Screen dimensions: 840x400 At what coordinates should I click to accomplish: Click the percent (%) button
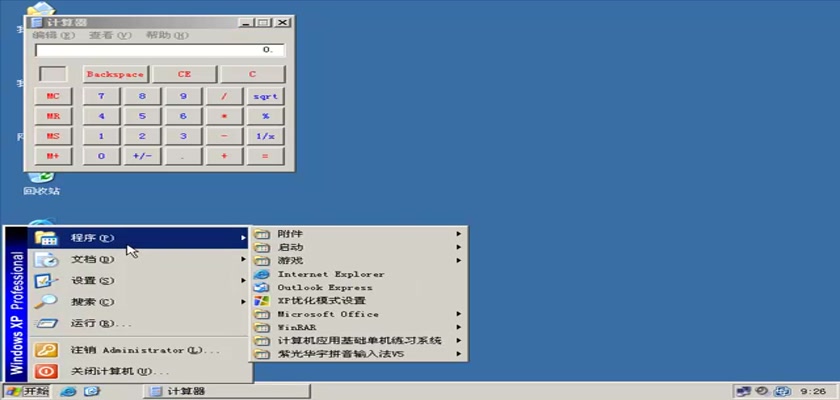point(265,116)
